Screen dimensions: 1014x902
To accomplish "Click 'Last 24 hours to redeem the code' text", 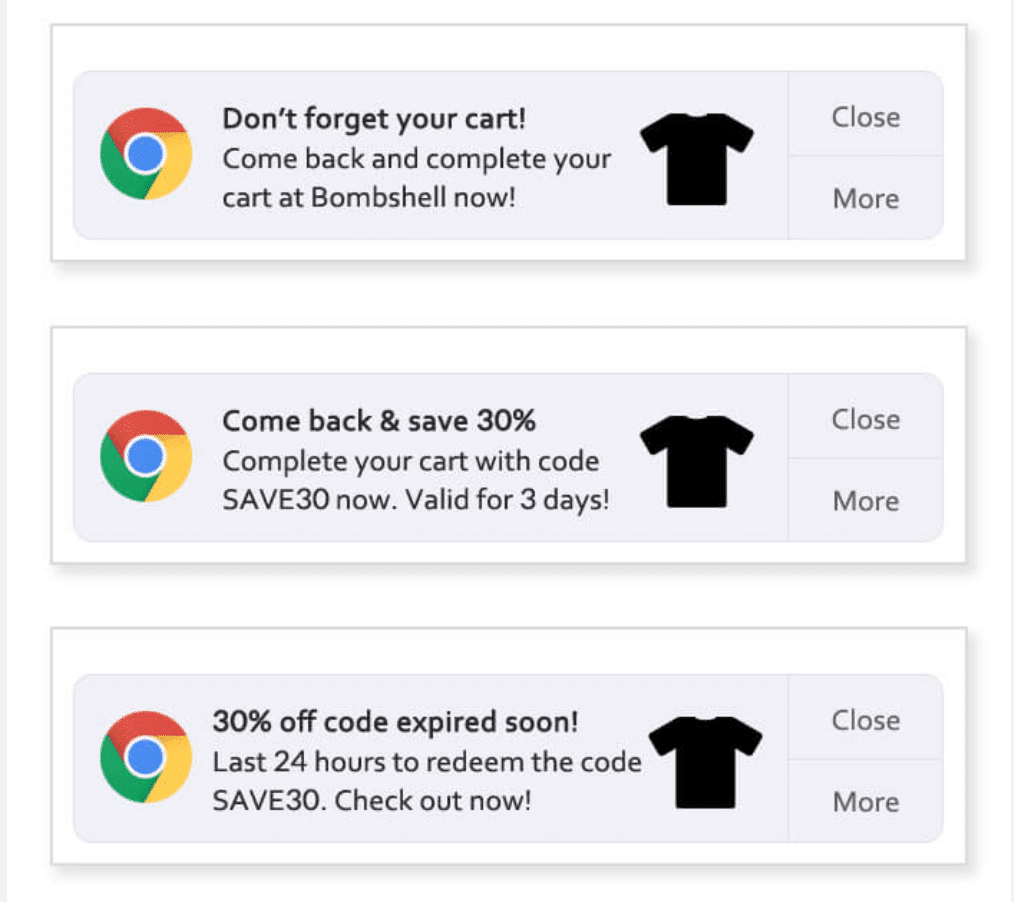I will 427,762.
